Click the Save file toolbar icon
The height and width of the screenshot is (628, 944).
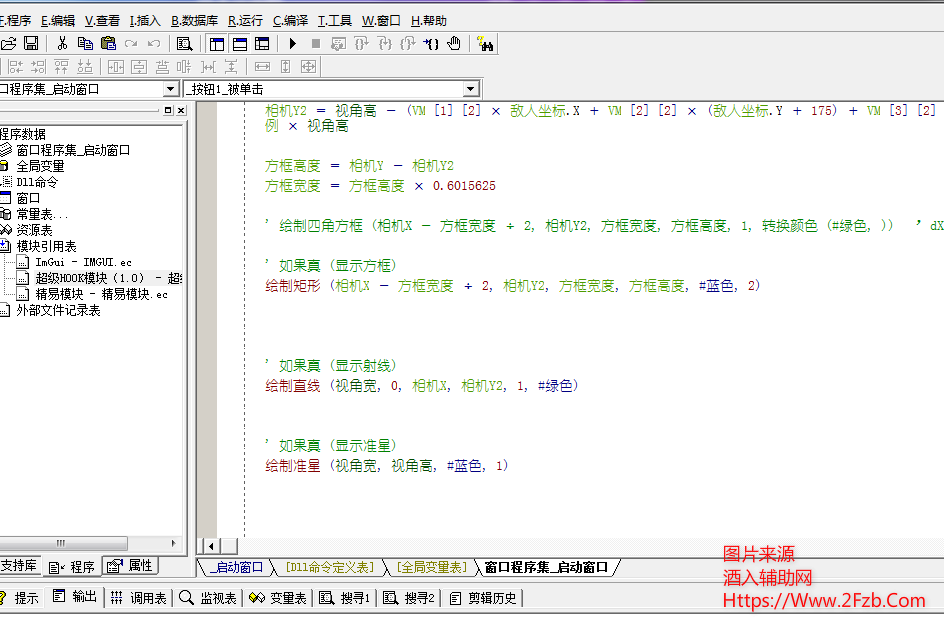(x=31, y=43)
